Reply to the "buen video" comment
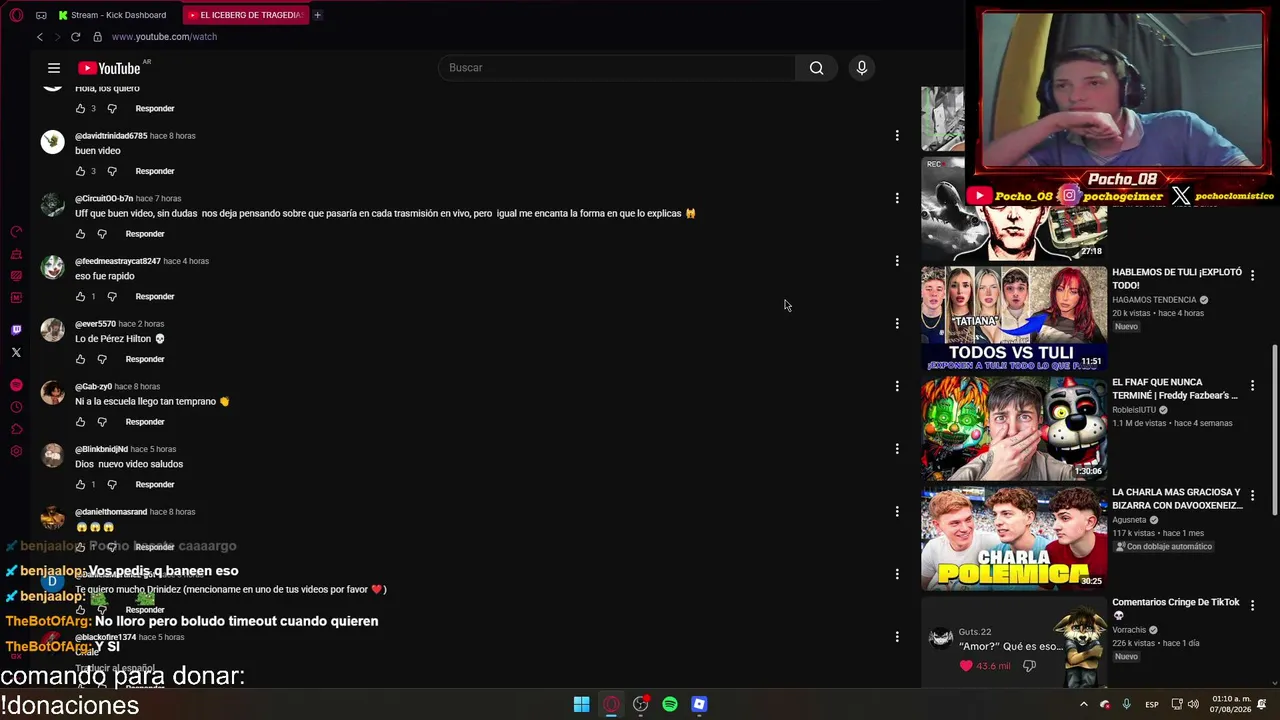This screenshot has width=1280, height=720. click(155, 171)
